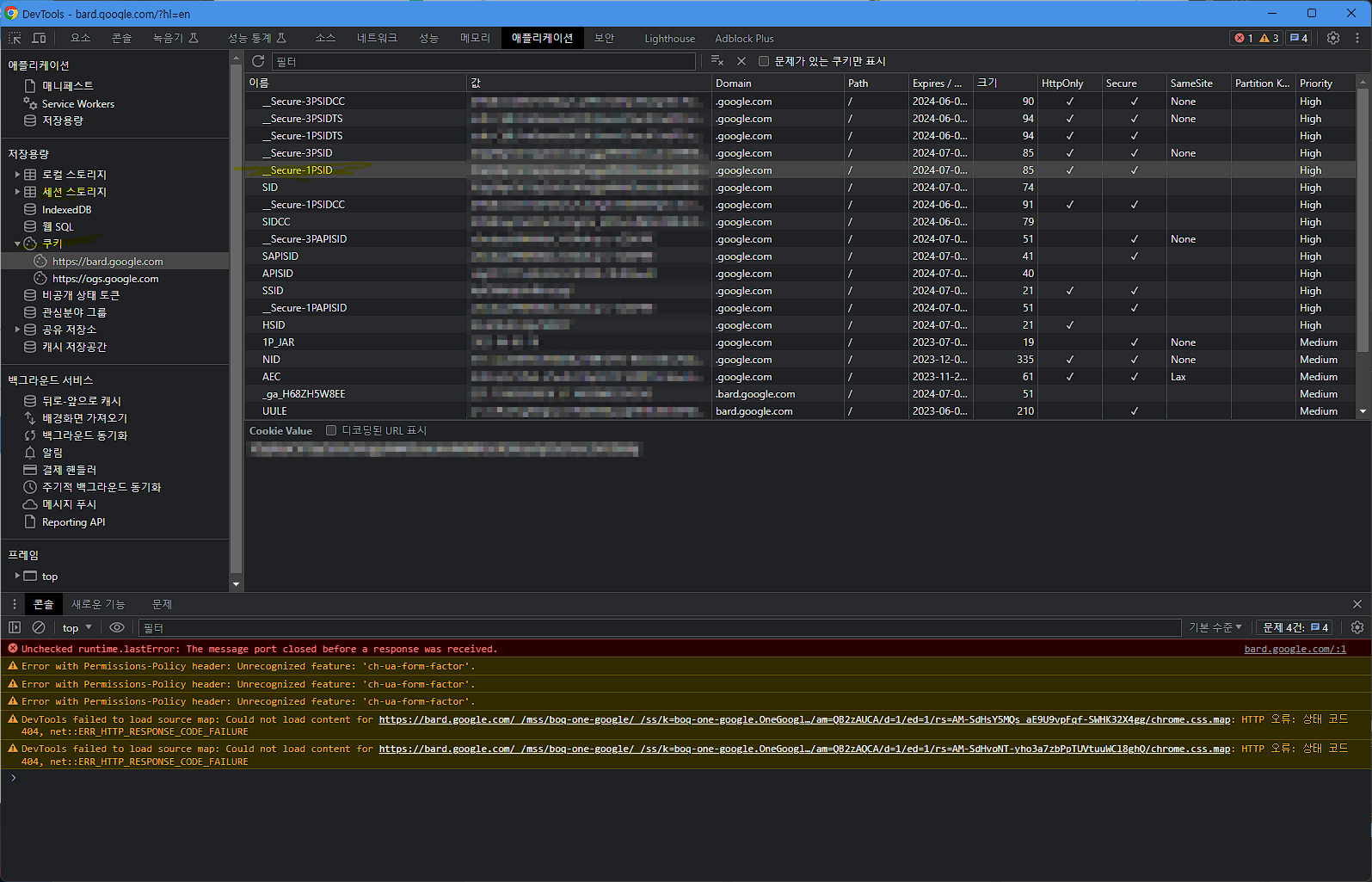Sort cookies by the HttpOnly column header

[1069, 83]
